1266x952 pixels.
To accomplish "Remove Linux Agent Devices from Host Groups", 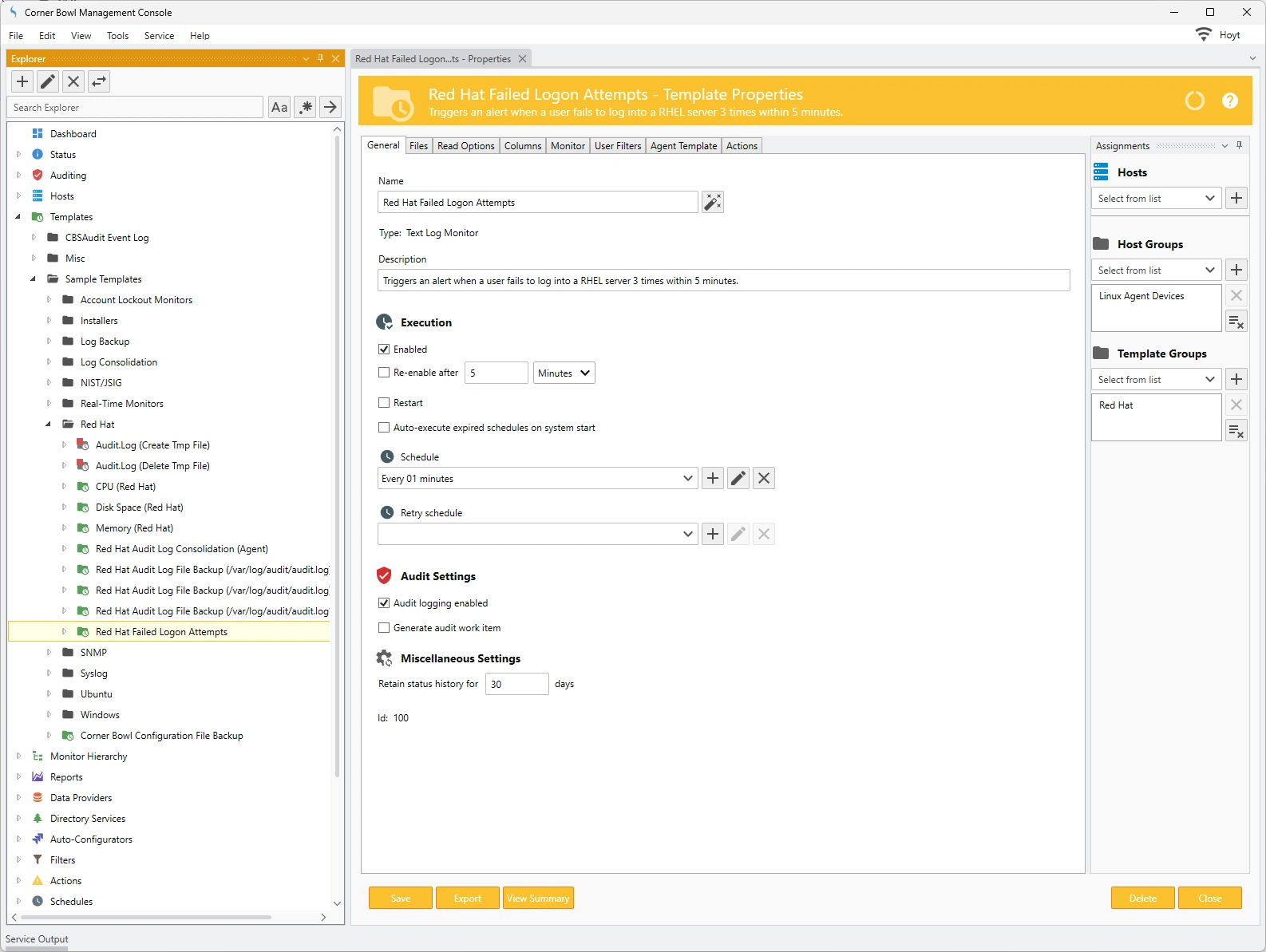I will click(x=1236, y=296).
